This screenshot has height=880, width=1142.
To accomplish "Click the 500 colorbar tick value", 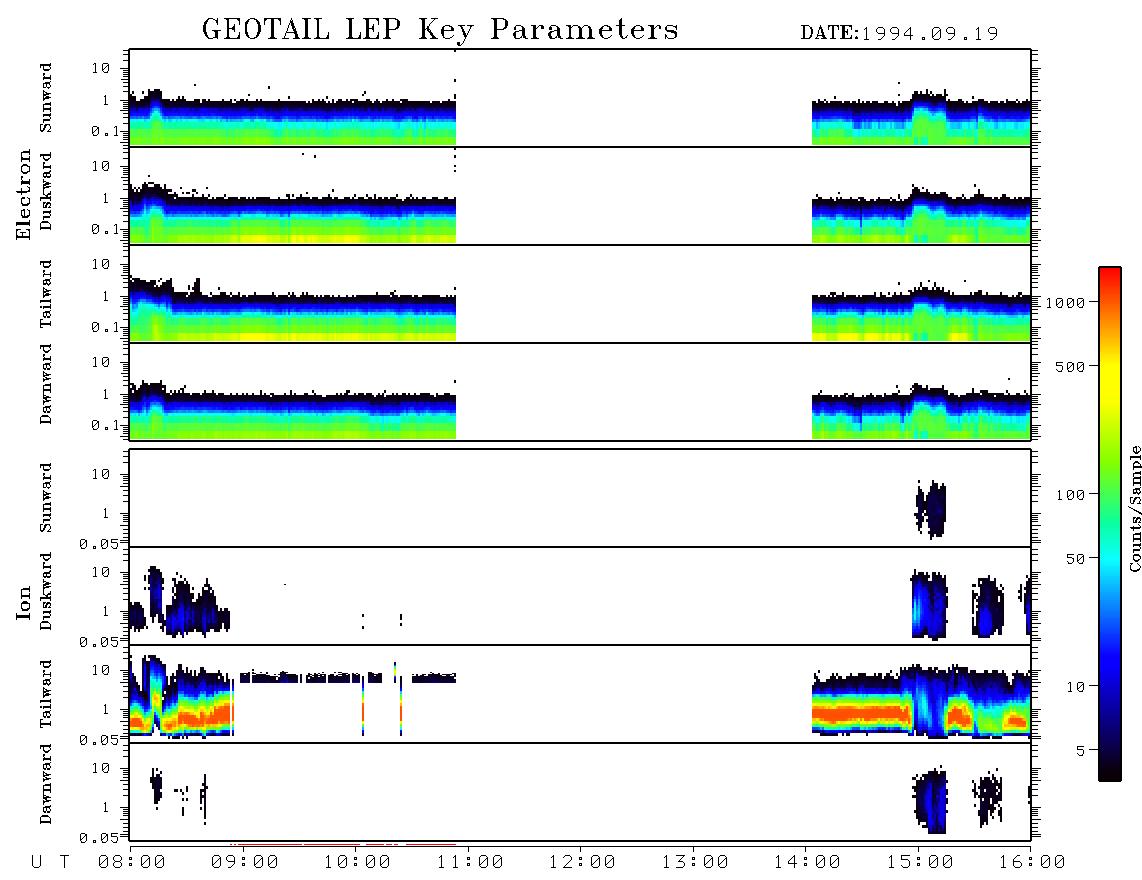I will point(1071,367).
